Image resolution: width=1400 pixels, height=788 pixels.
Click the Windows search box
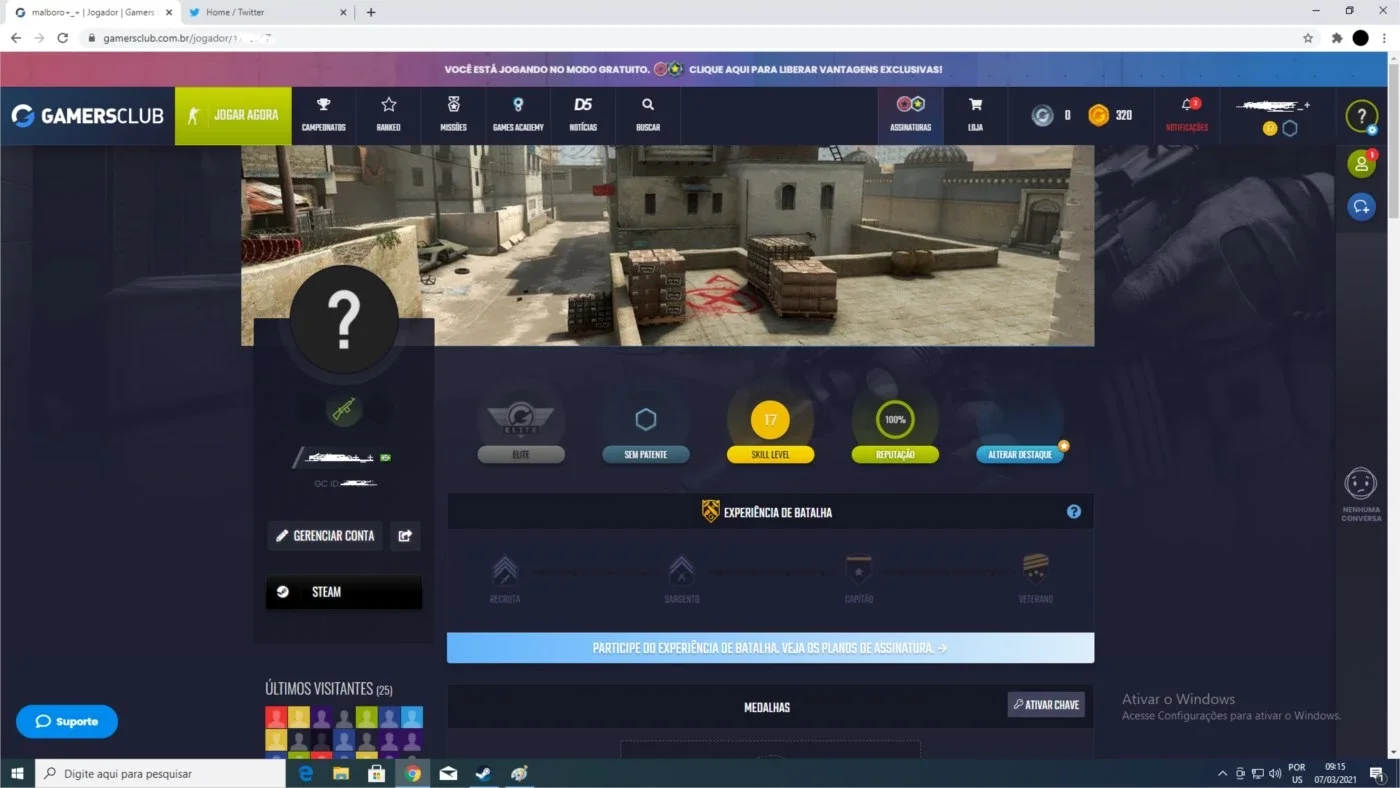(161, 774)
